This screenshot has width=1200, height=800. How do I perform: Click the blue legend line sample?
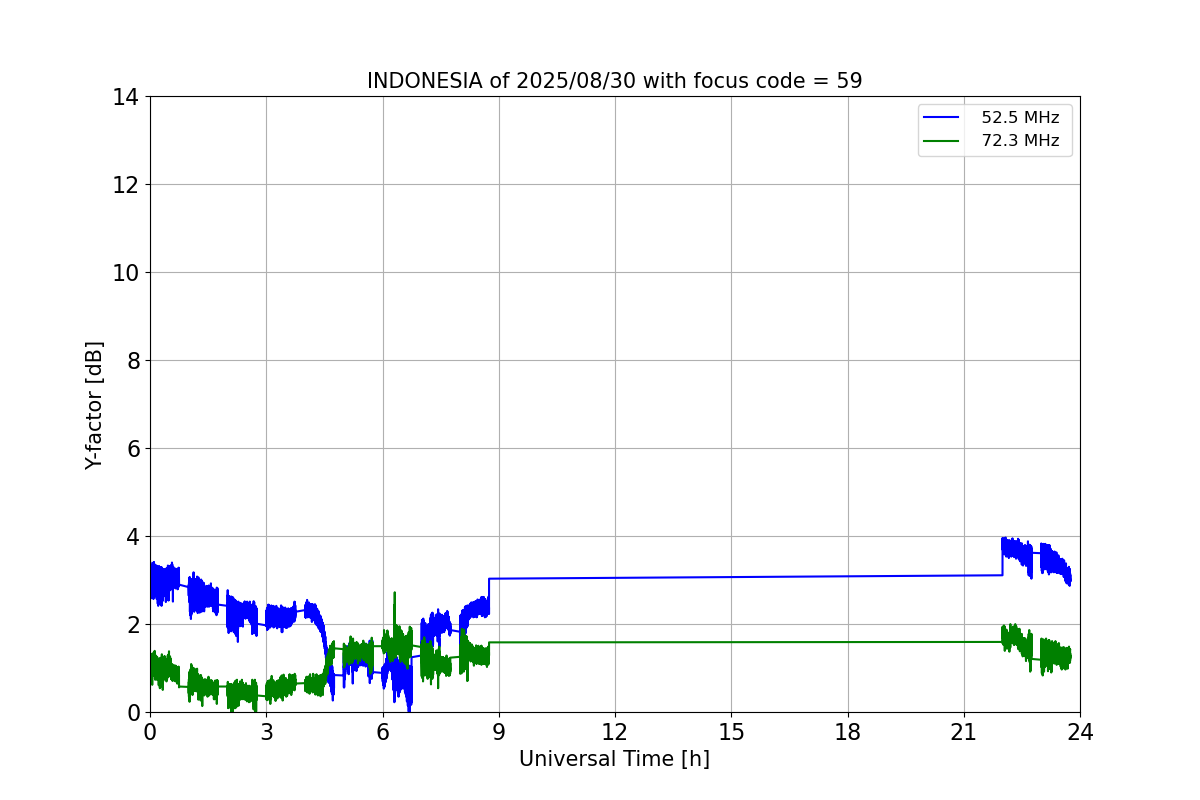941,118
